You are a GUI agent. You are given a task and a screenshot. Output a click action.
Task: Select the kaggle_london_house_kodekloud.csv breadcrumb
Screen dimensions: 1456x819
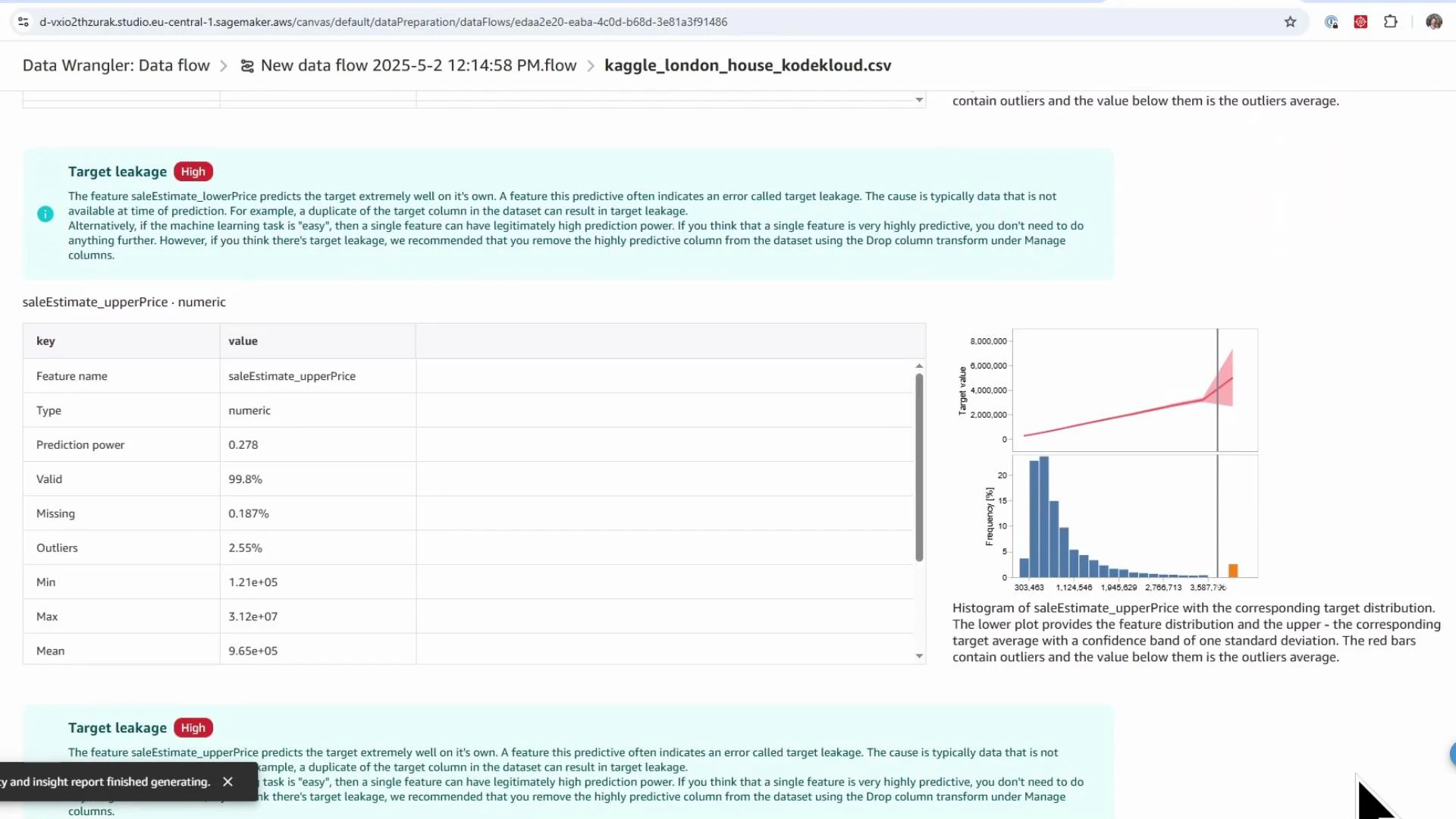pyautogui.click(x=748, y=66)
